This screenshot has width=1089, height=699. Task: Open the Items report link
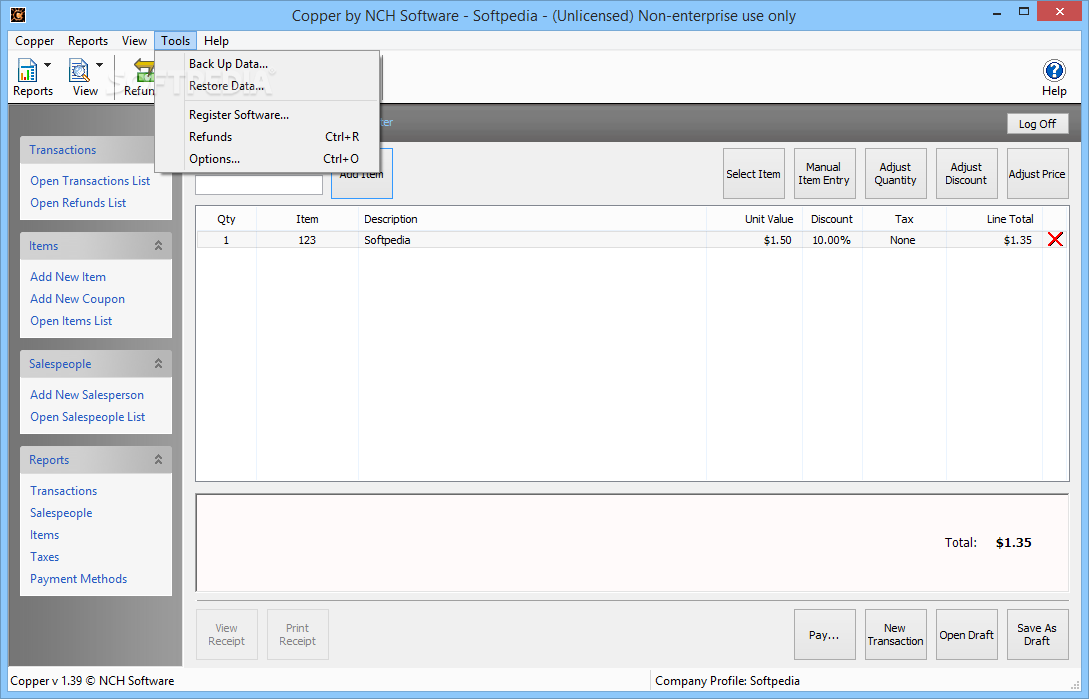pyautogui.click(x=44, y=535)
